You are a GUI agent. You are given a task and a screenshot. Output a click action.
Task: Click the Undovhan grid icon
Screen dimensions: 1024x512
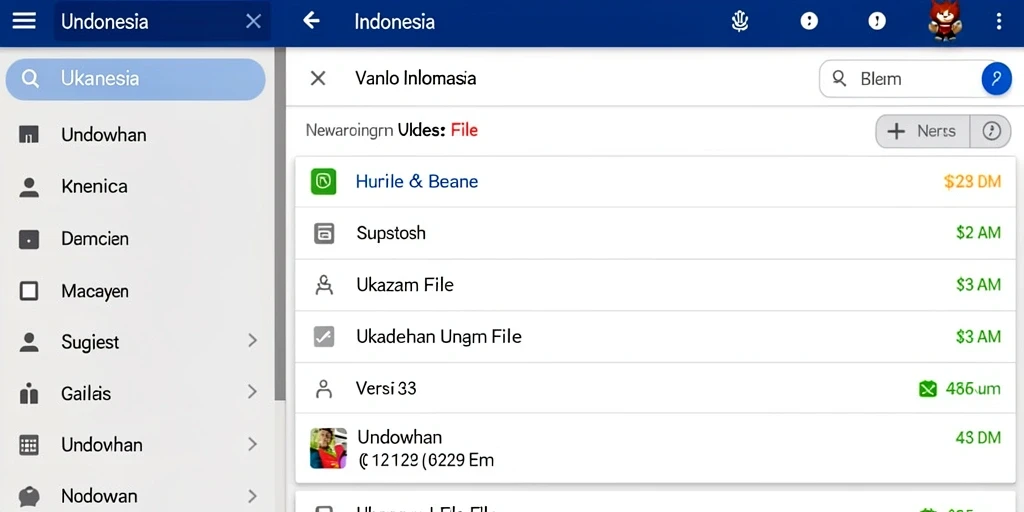pyautogui.click(x=29, y=445)
